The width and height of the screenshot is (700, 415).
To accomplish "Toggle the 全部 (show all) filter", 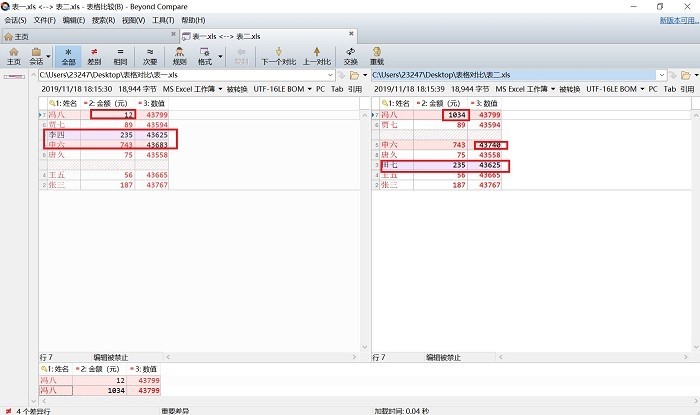I will [x=68, y=56].
